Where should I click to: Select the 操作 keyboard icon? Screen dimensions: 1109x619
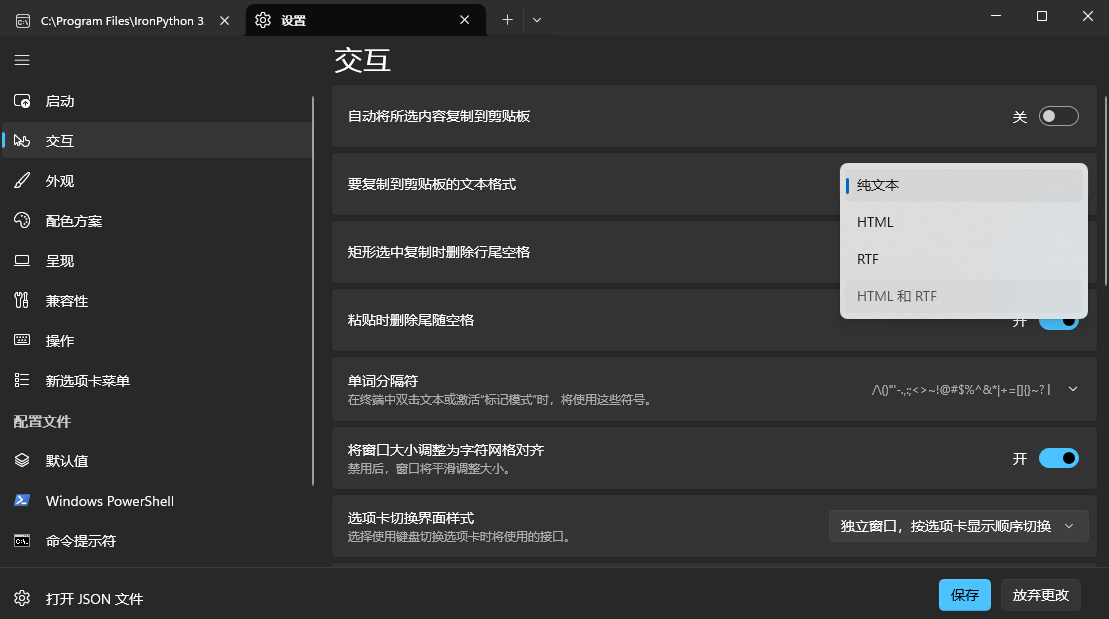point(22,341)
